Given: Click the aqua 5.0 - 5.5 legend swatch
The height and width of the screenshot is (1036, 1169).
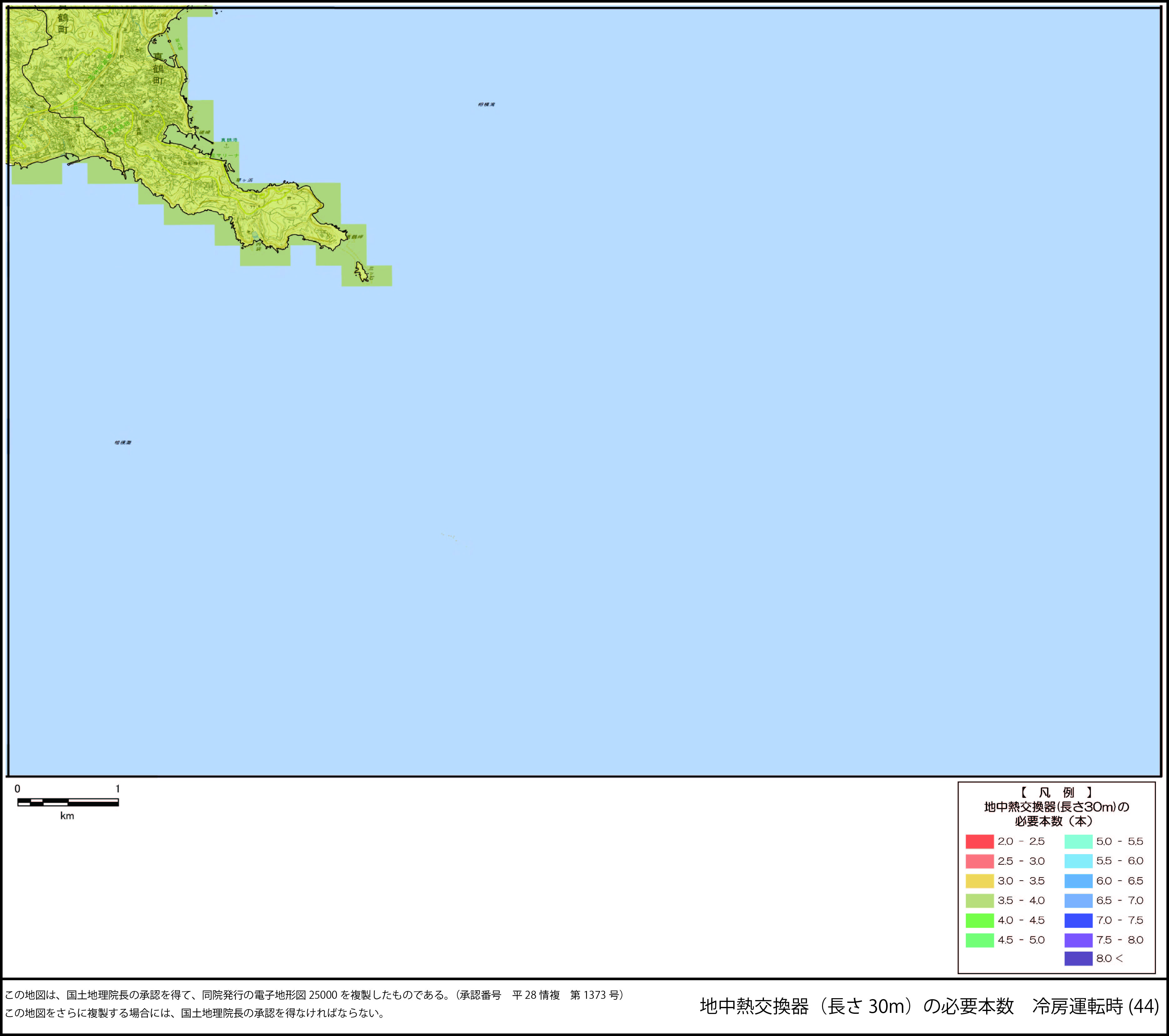Looking at the screenshot, I should tap(1078, 842).
